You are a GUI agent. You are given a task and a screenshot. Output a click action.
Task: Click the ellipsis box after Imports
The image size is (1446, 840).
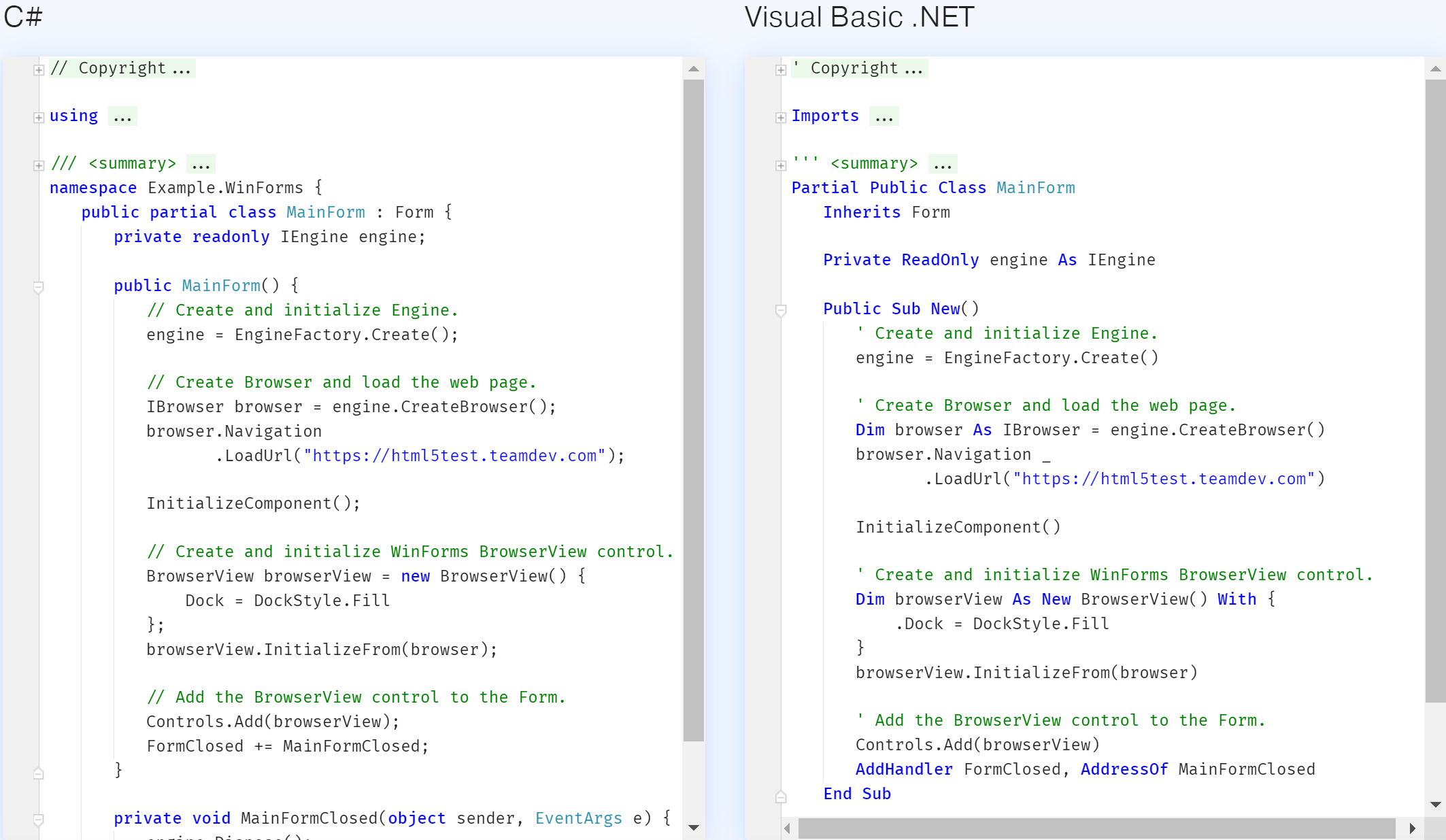tap(884, 116)
